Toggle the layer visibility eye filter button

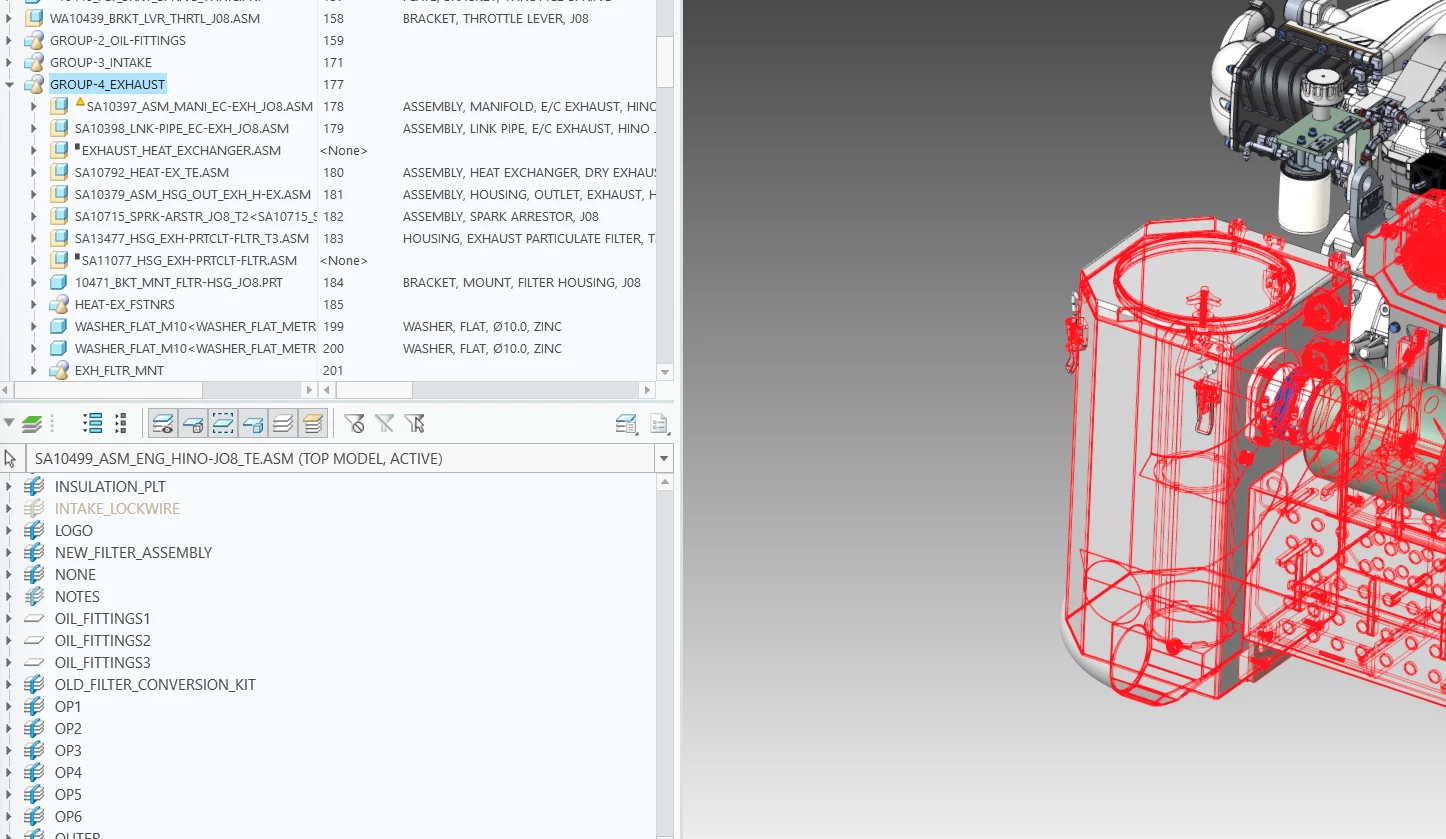(x=163, y=424)
